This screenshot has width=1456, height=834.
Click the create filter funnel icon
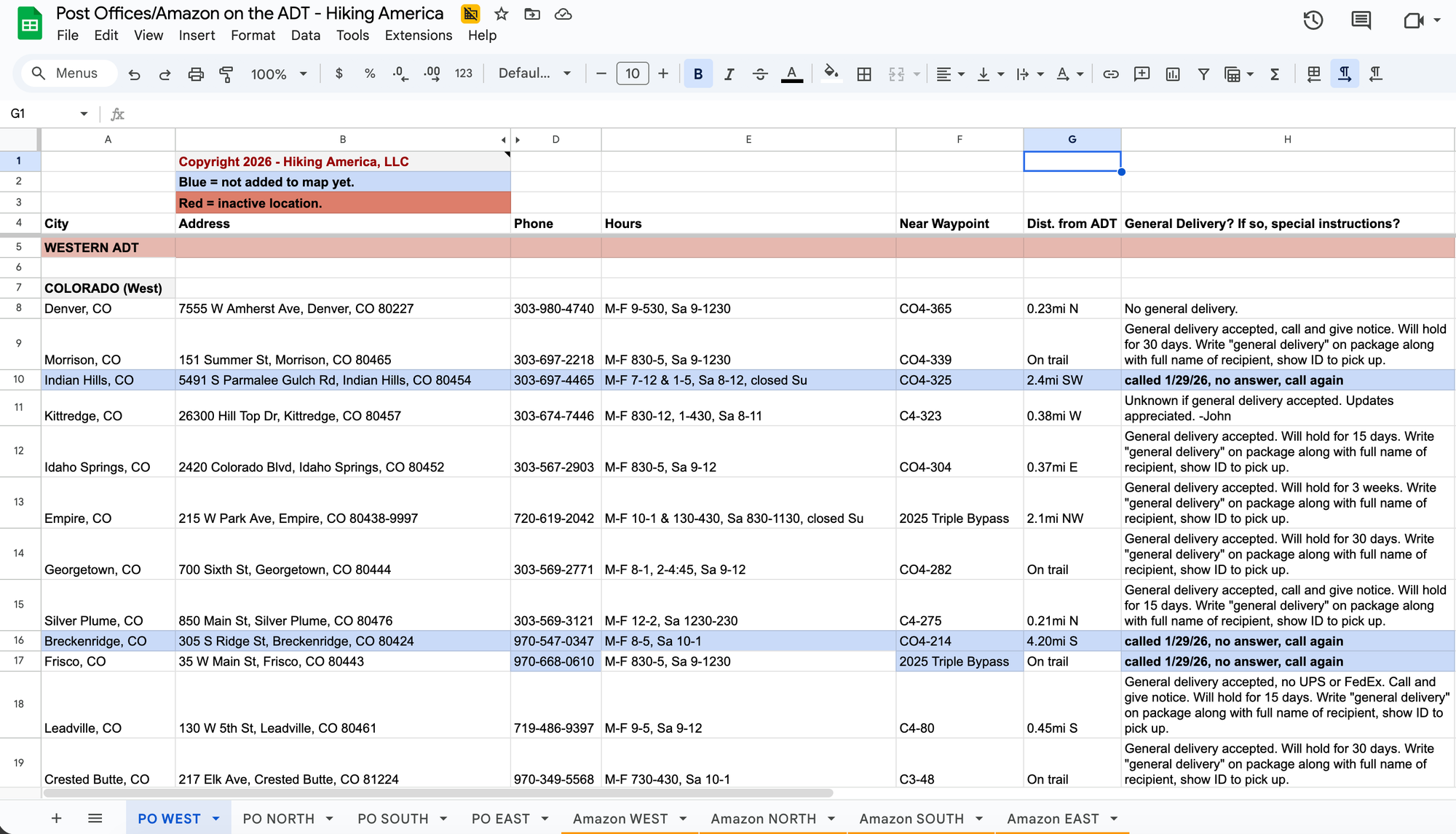point(1203,74)
